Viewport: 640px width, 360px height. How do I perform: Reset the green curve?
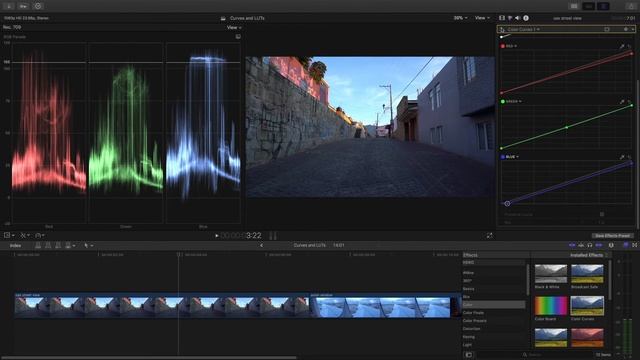pyautogui.click(x=629, y=102)
